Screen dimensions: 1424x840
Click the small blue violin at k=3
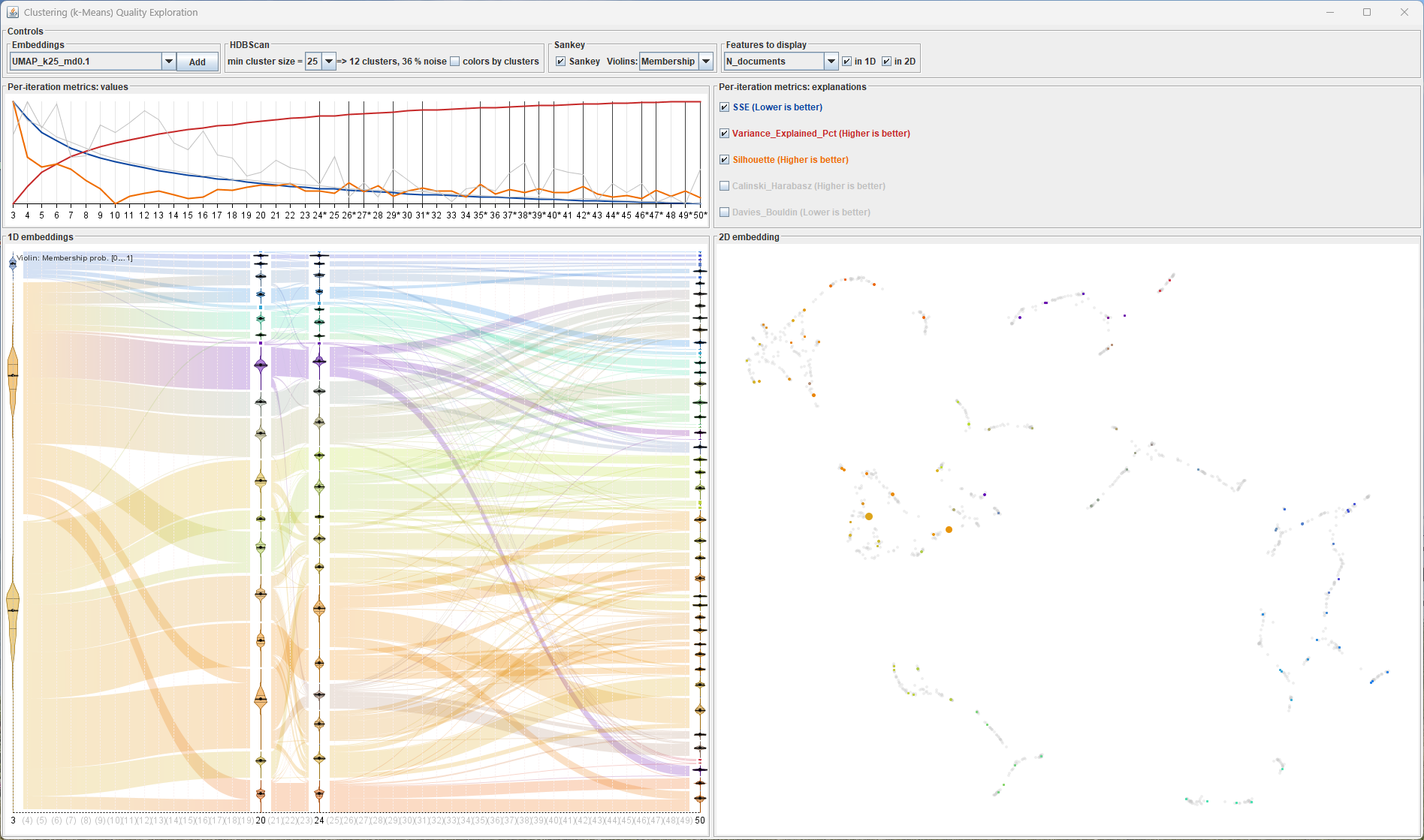[13, 263]
